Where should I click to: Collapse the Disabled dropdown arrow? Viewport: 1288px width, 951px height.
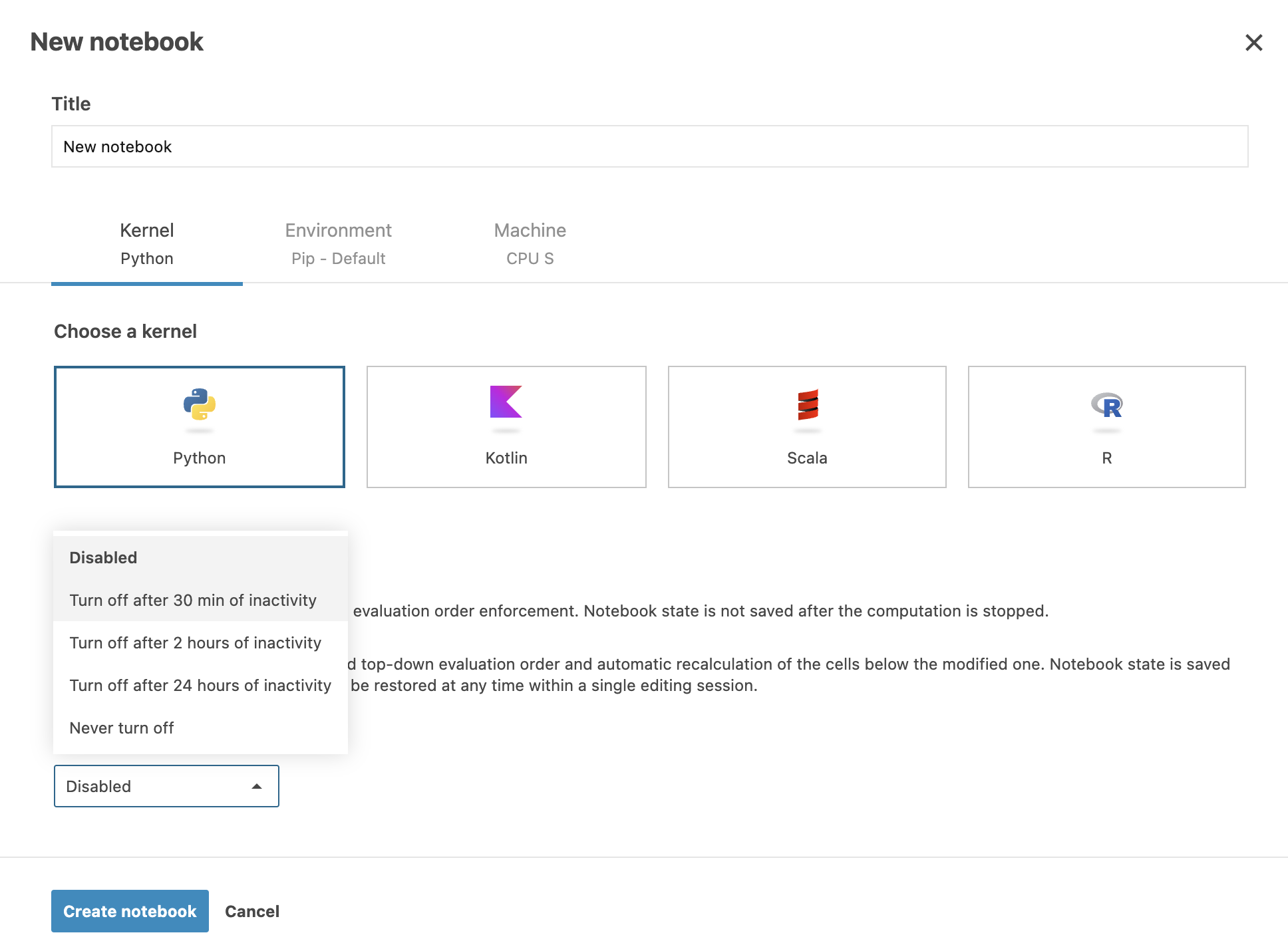[x=257, y=786]
